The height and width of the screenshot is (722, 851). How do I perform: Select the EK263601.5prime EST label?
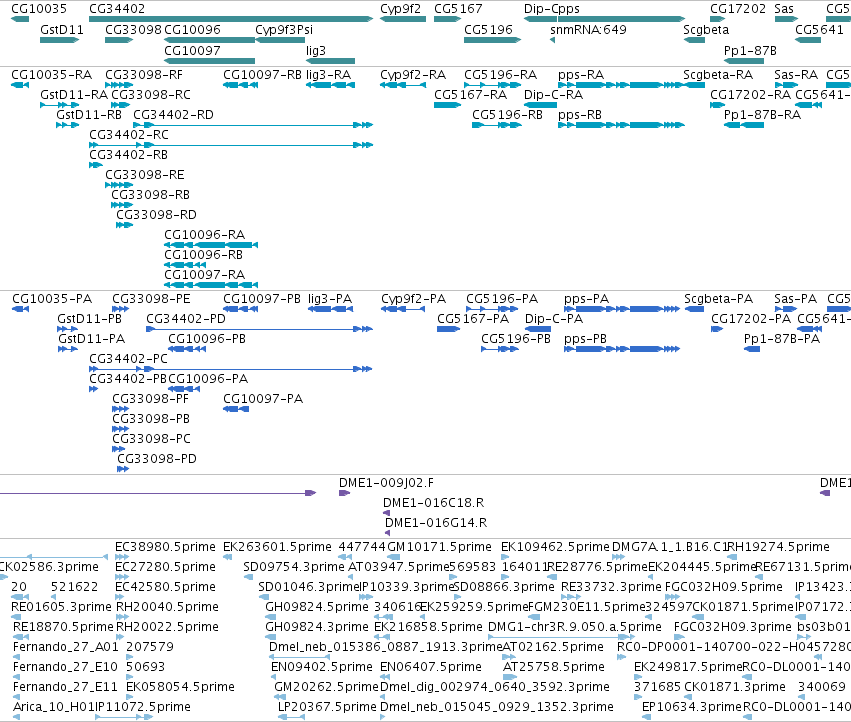[x=277, y=547]
